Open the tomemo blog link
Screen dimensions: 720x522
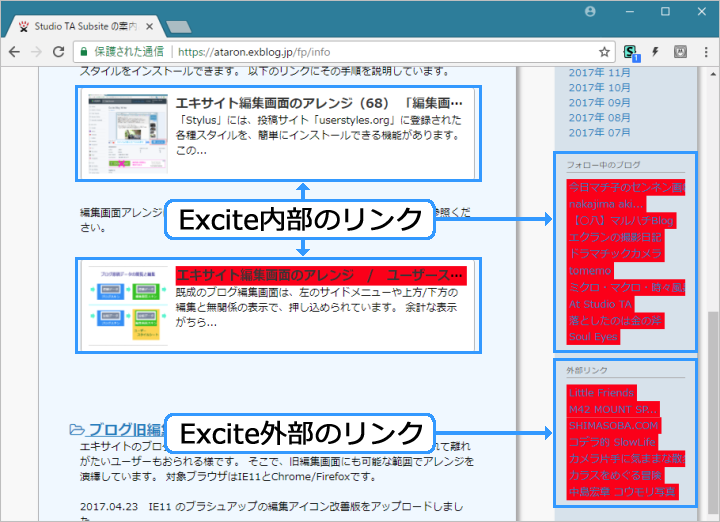click(590, 270)
